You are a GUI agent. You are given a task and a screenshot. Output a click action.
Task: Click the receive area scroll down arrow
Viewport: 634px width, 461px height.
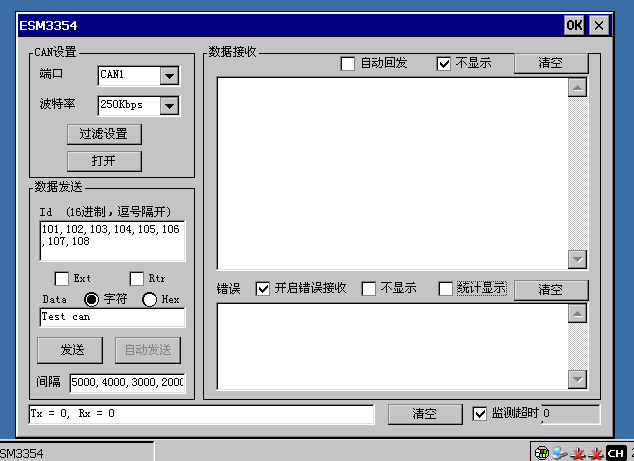577,259
